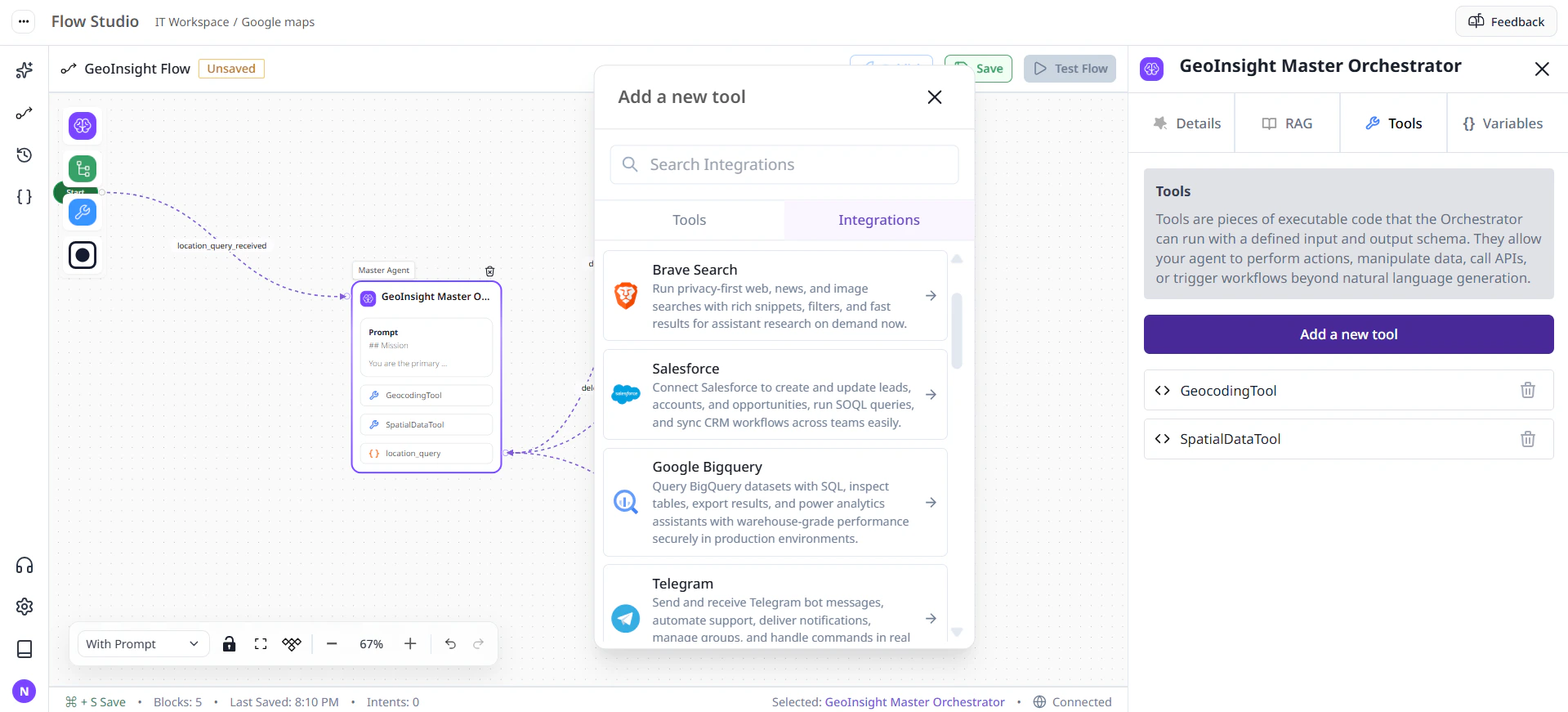The height and width of the screenshot is (712, 1568).
Task: Switch to the Details tab
Action: 1186,123
